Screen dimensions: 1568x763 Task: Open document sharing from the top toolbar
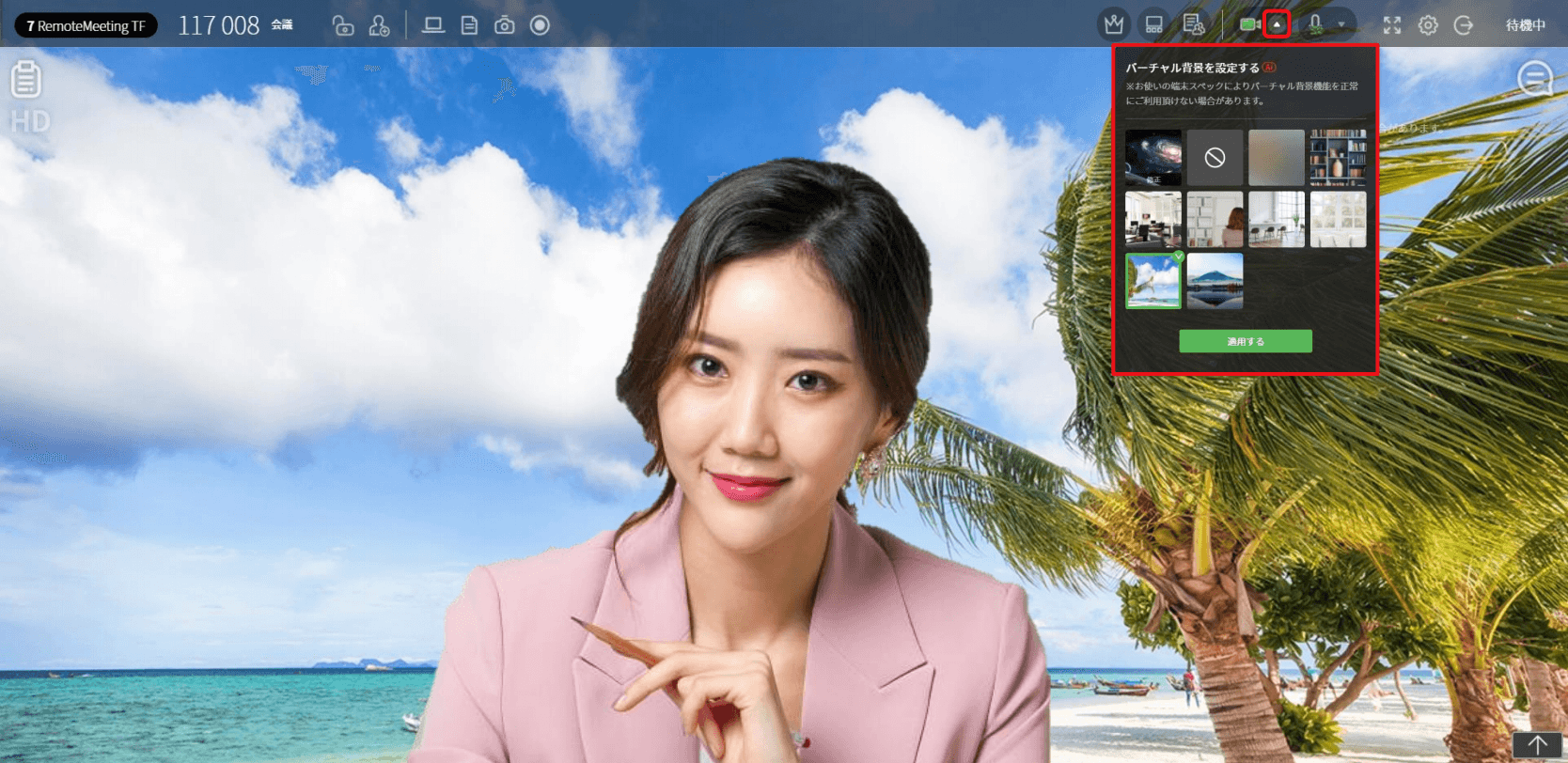pyautogui.click(x=469, y=25)
